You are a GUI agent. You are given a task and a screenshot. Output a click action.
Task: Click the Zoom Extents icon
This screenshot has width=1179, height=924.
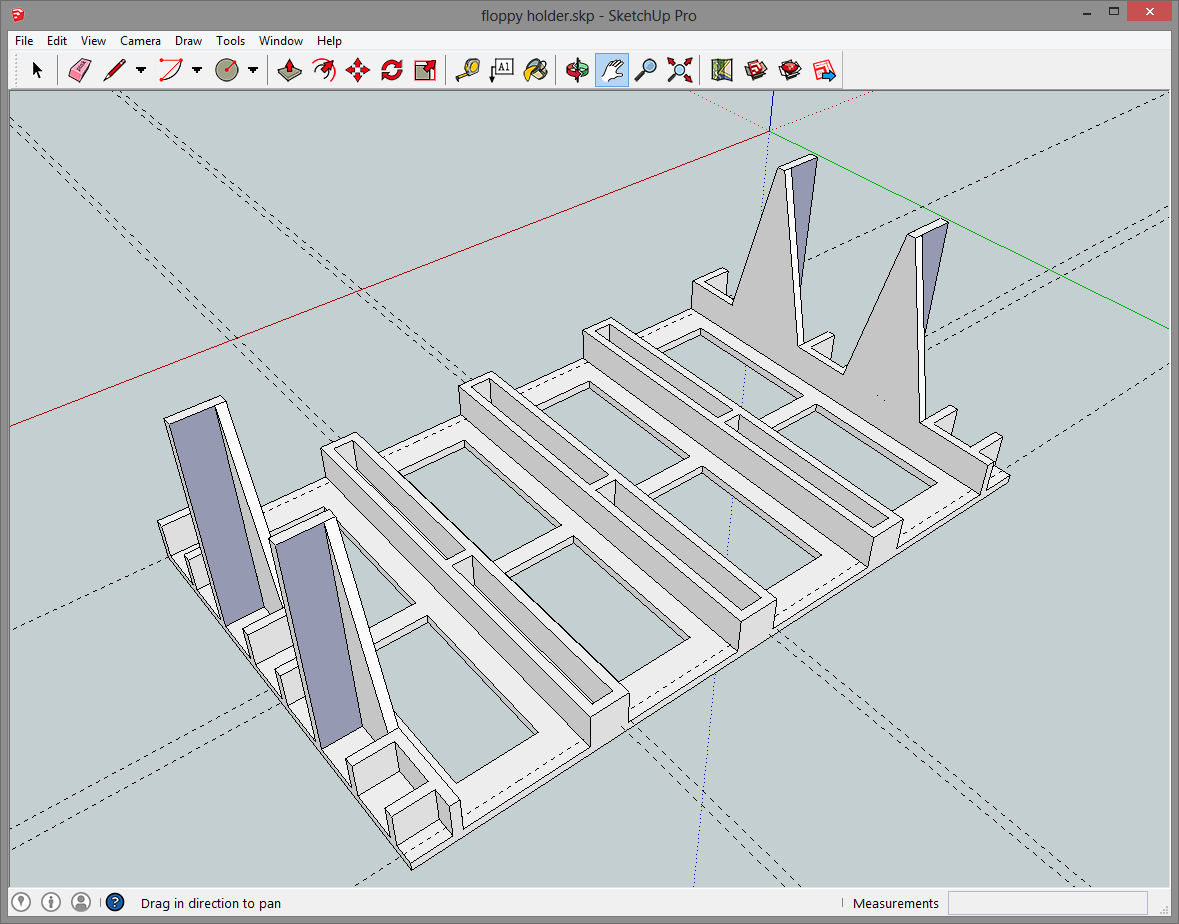pos(681,70)
